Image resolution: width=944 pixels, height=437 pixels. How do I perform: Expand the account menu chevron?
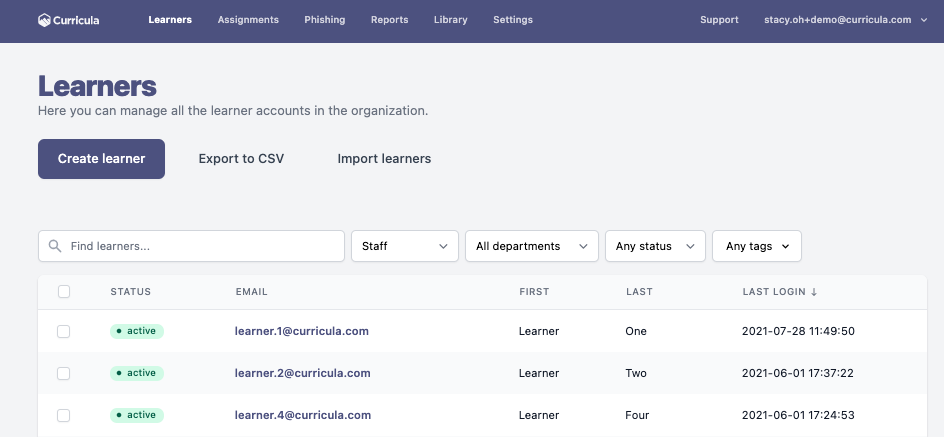[924, 20]
